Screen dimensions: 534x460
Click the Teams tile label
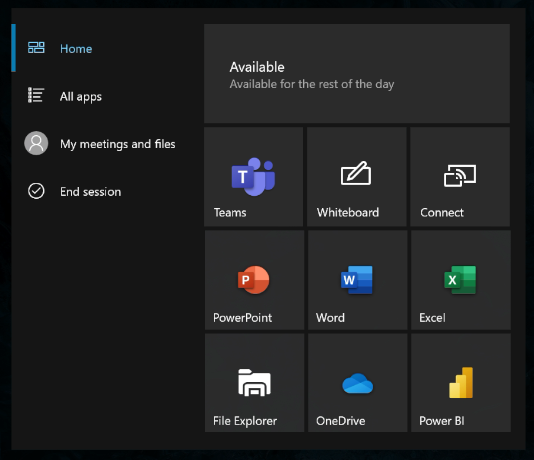tap(230, 213)
